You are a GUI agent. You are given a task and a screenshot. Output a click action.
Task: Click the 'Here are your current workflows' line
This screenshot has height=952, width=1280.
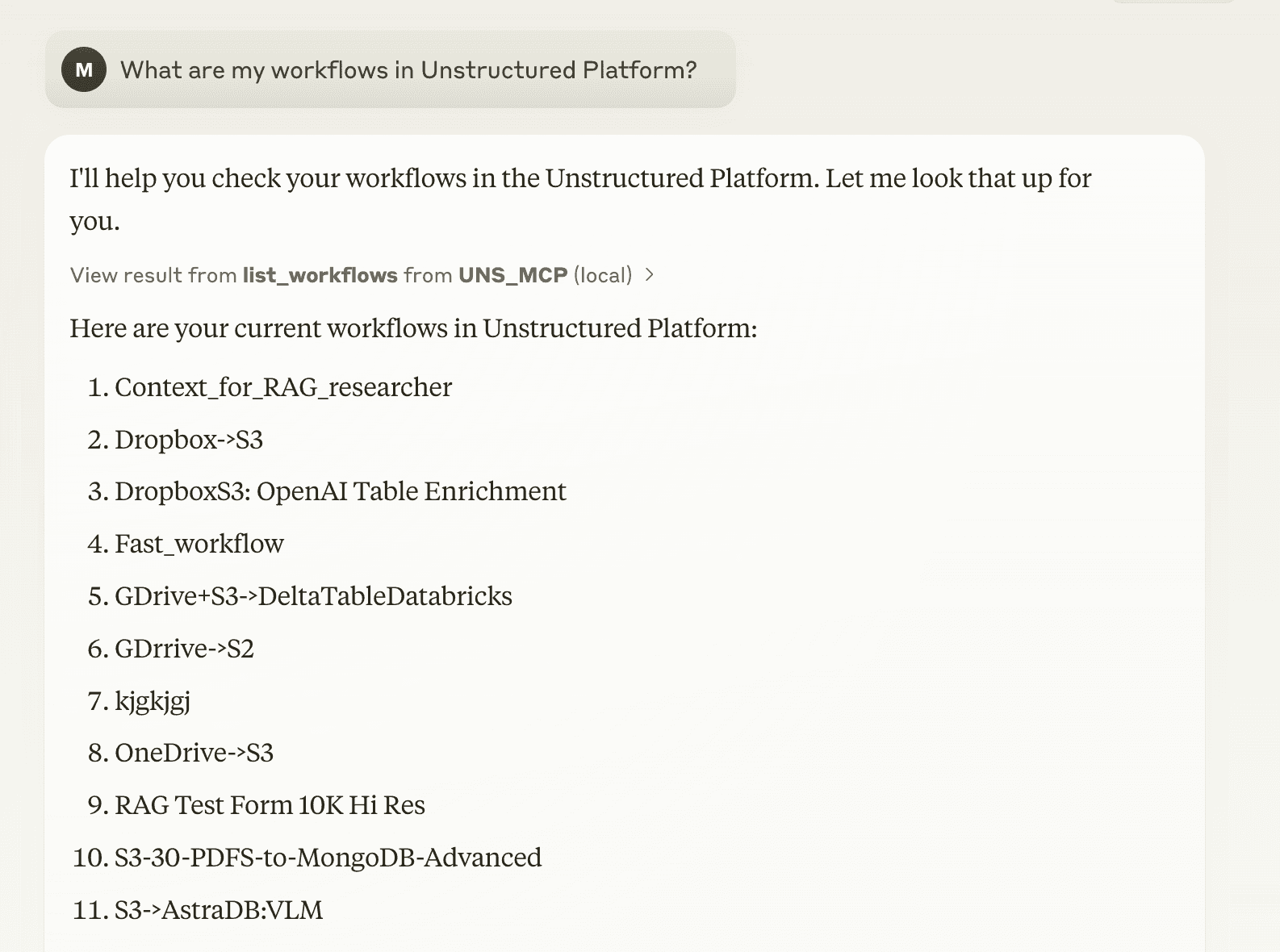point(413,328)
